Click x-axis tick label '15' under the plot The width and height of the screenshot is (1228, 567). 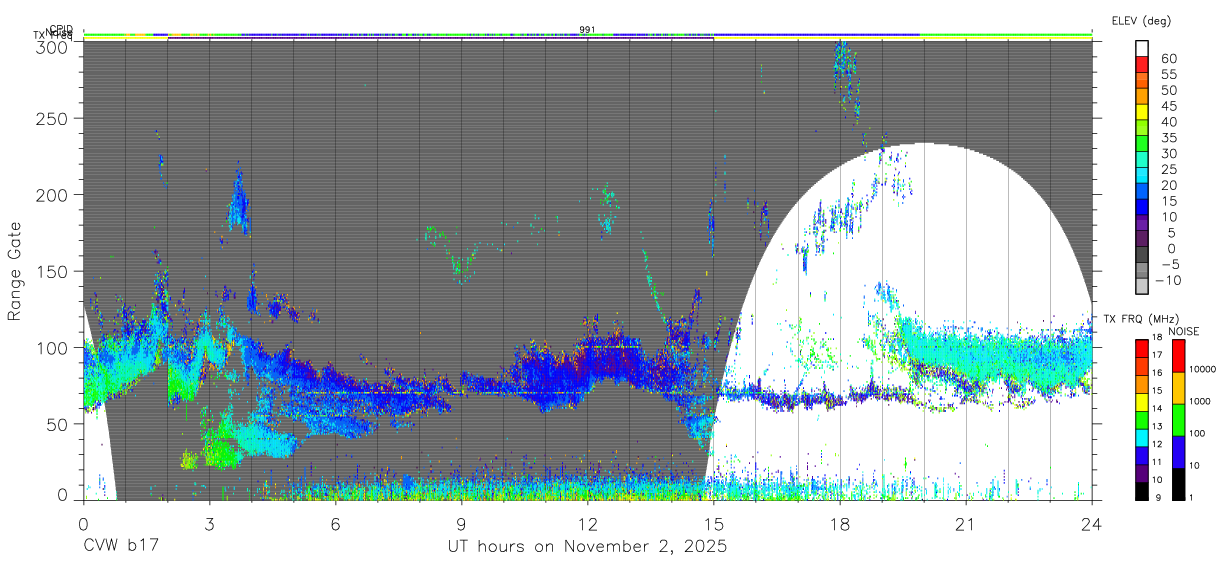pyautogui.click(x=714, y=523)
